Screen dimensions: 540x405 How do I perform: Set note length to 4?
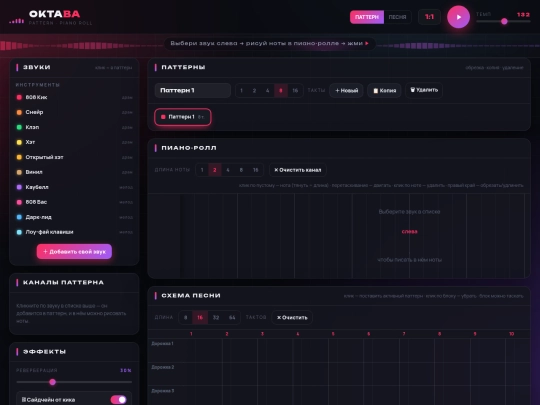[228, 170]
